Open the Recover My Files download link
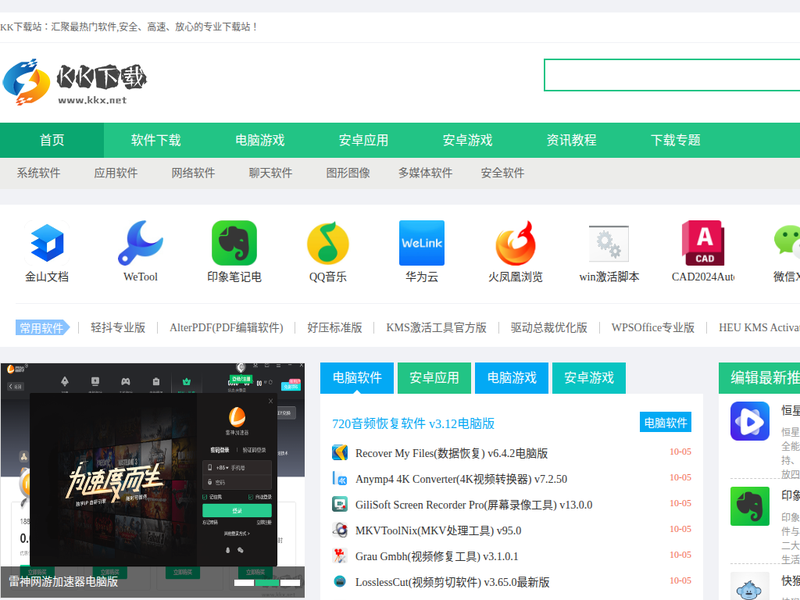The height and width of the screenshot is (600, 800). (451, 452)
